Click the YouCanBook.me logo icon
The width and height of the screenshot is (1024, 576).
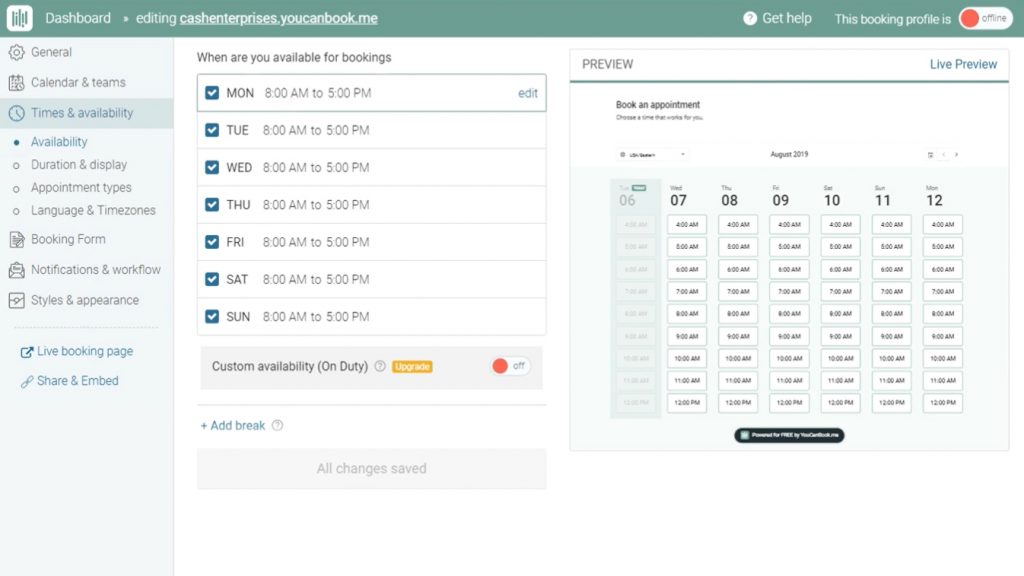click(20, 18)
